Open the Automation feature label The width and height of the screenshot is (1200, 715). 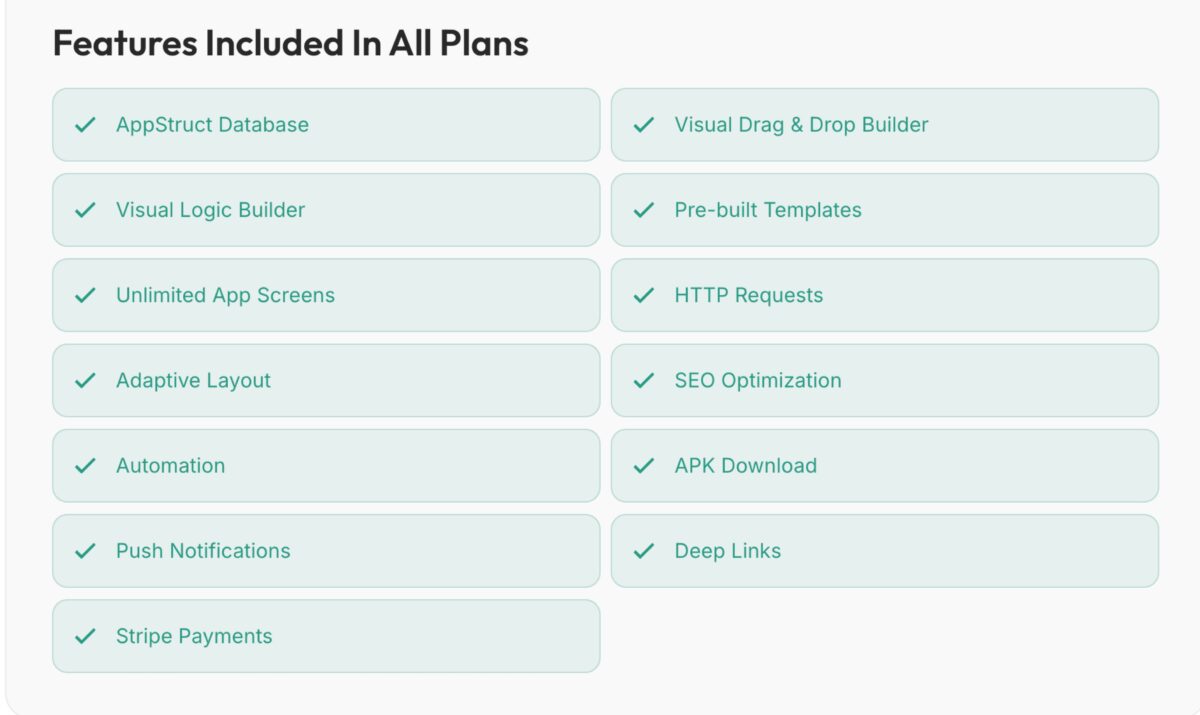tap(170, 466)
